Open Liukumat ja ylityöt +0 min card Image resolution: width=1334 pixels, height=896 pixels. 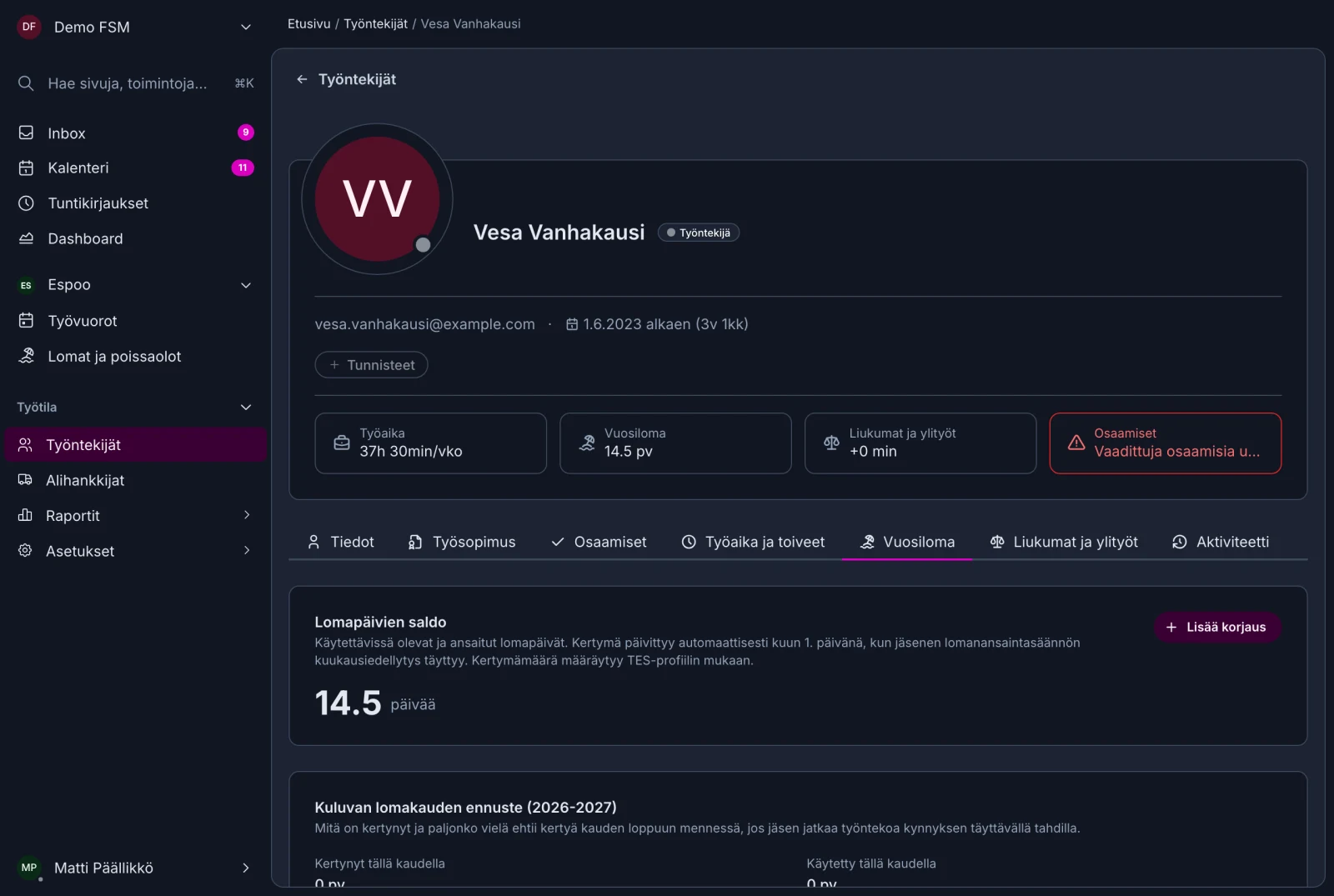920,443
